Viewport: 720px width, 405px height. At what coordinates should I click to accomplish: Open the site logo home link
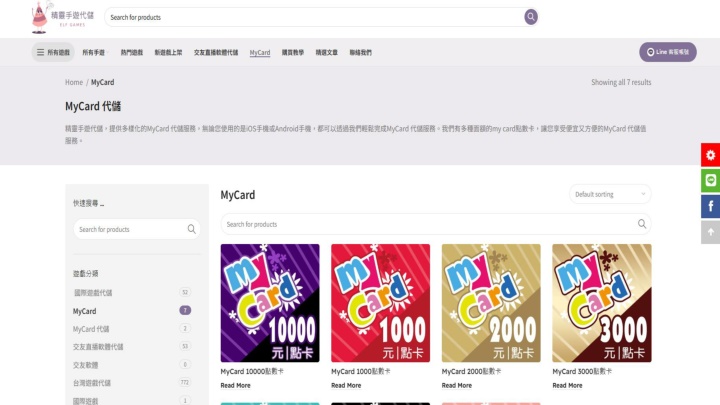(x=62, y=17)
